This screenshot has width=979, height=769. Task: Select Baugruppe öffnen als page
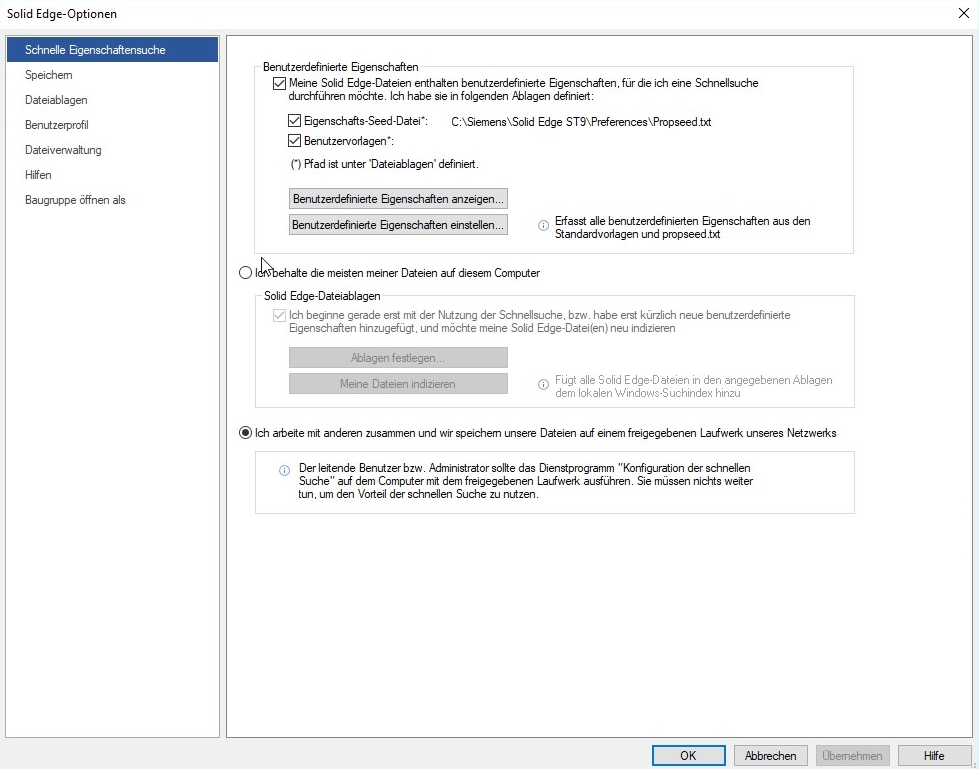[75, 200]
